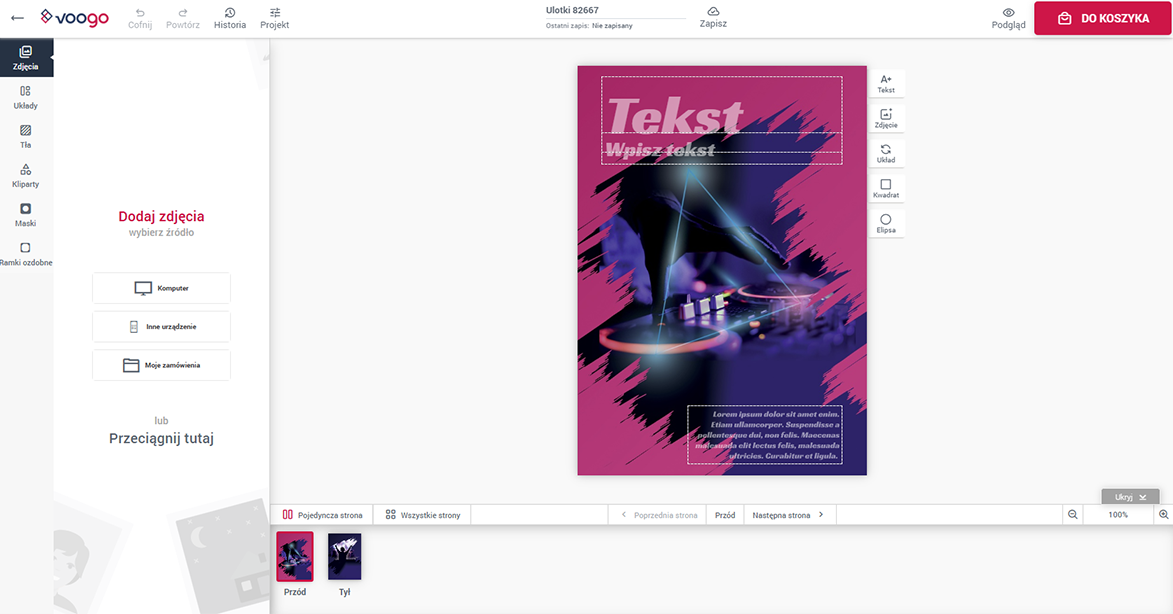The height and width of the screenshot is (614, 1173).
Task: Zoom out using the minus magnifier
Action: [1072, 515]
